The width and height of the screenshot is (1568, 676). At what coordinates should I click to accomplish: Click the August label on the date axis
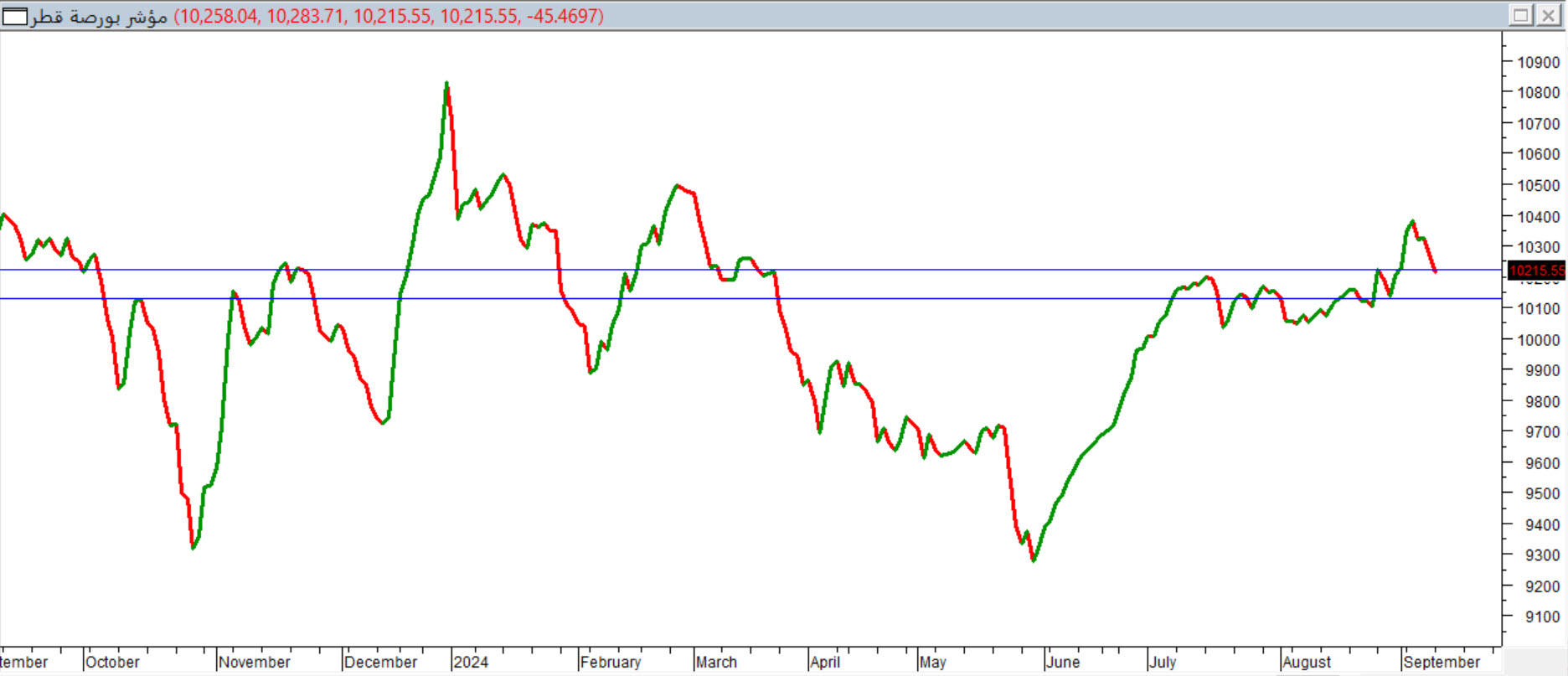(x=1307, y=662)
